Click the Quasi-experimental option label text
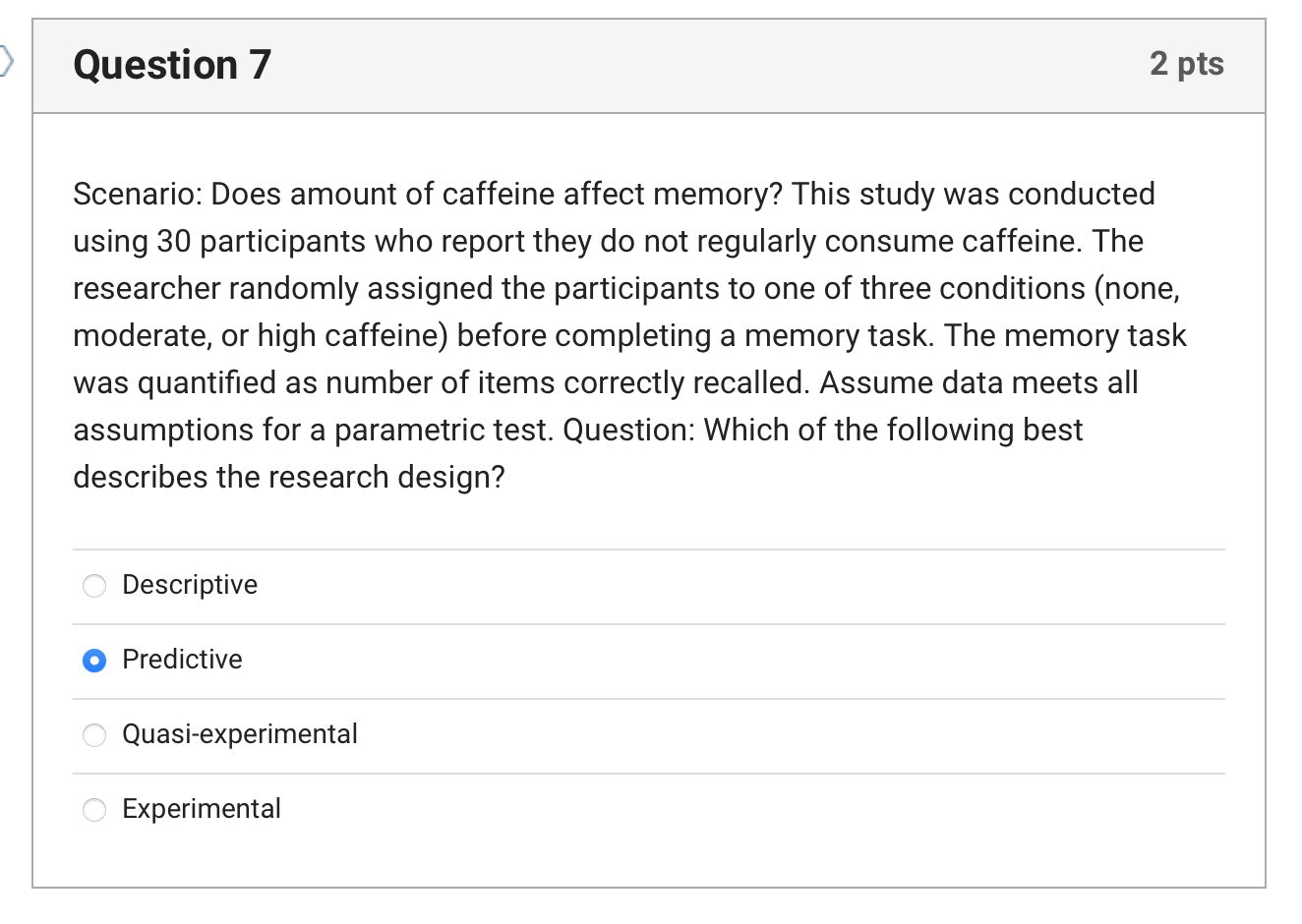 [240, 734]
